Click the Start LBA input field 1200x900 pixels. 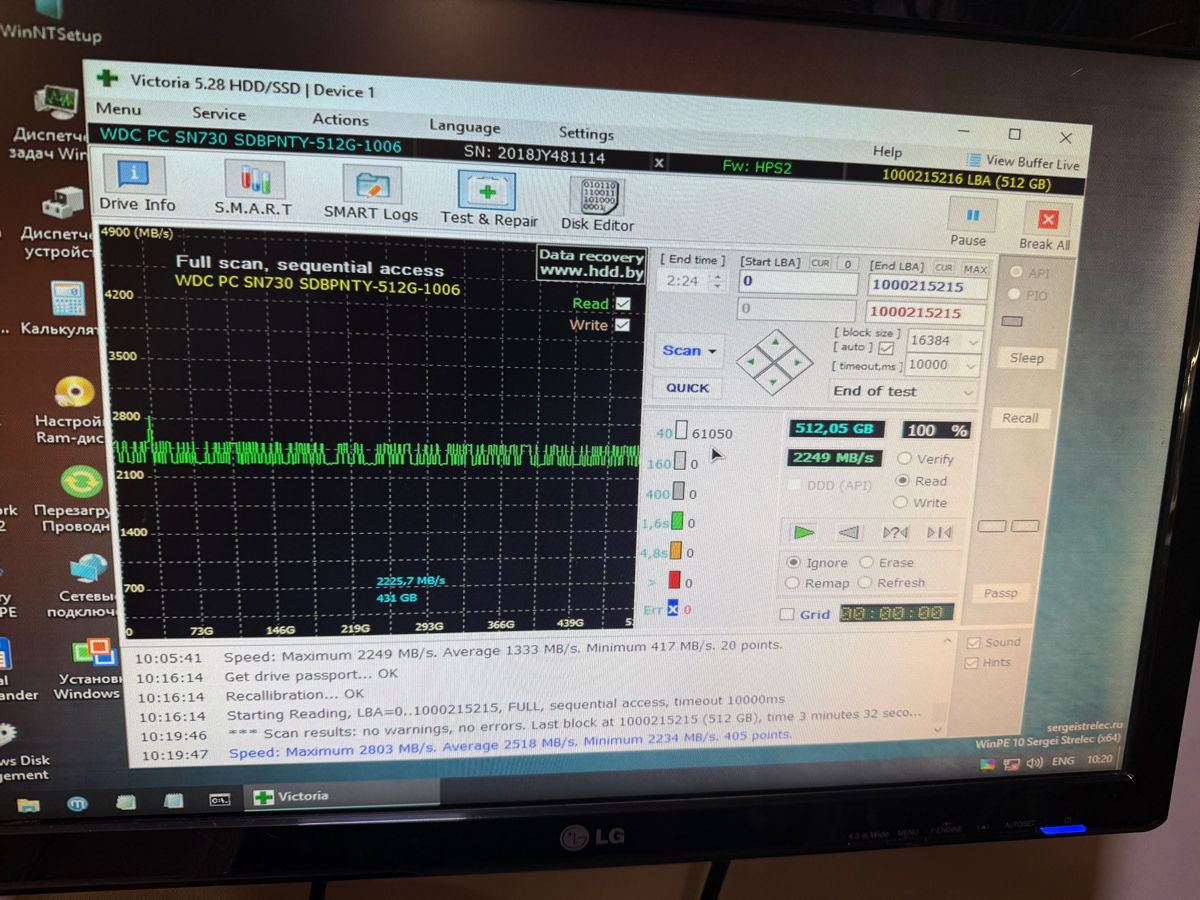point(798,283)
